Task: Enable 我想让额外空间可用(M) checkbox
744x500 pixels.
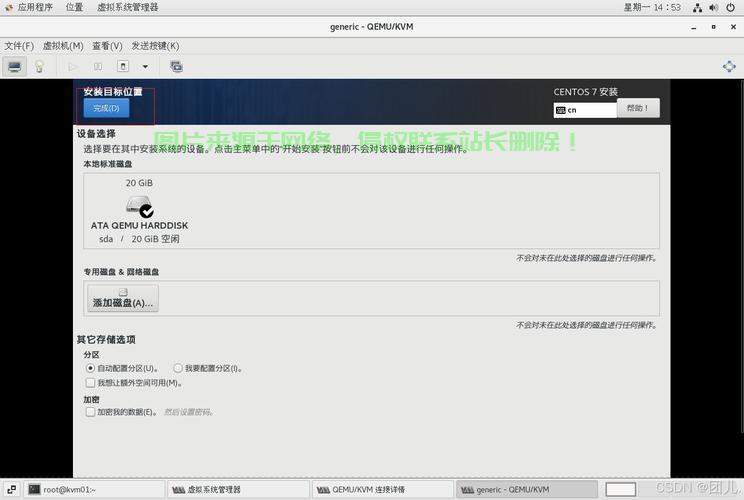Action: 90,382
